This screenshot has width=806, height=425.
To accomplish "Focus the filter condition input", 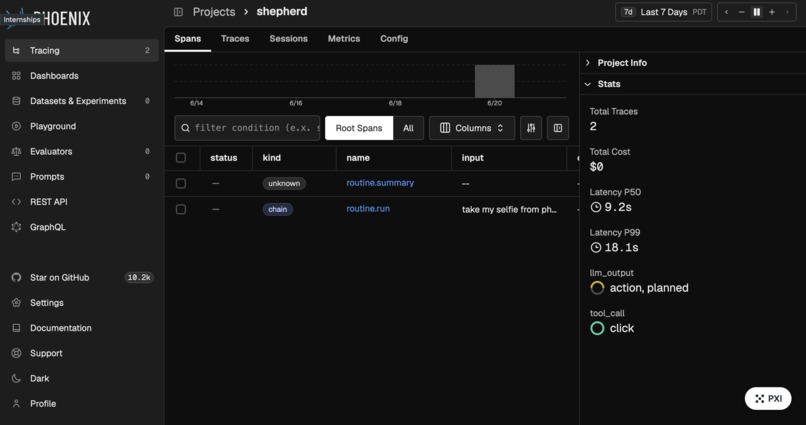I will click(247, 128).
